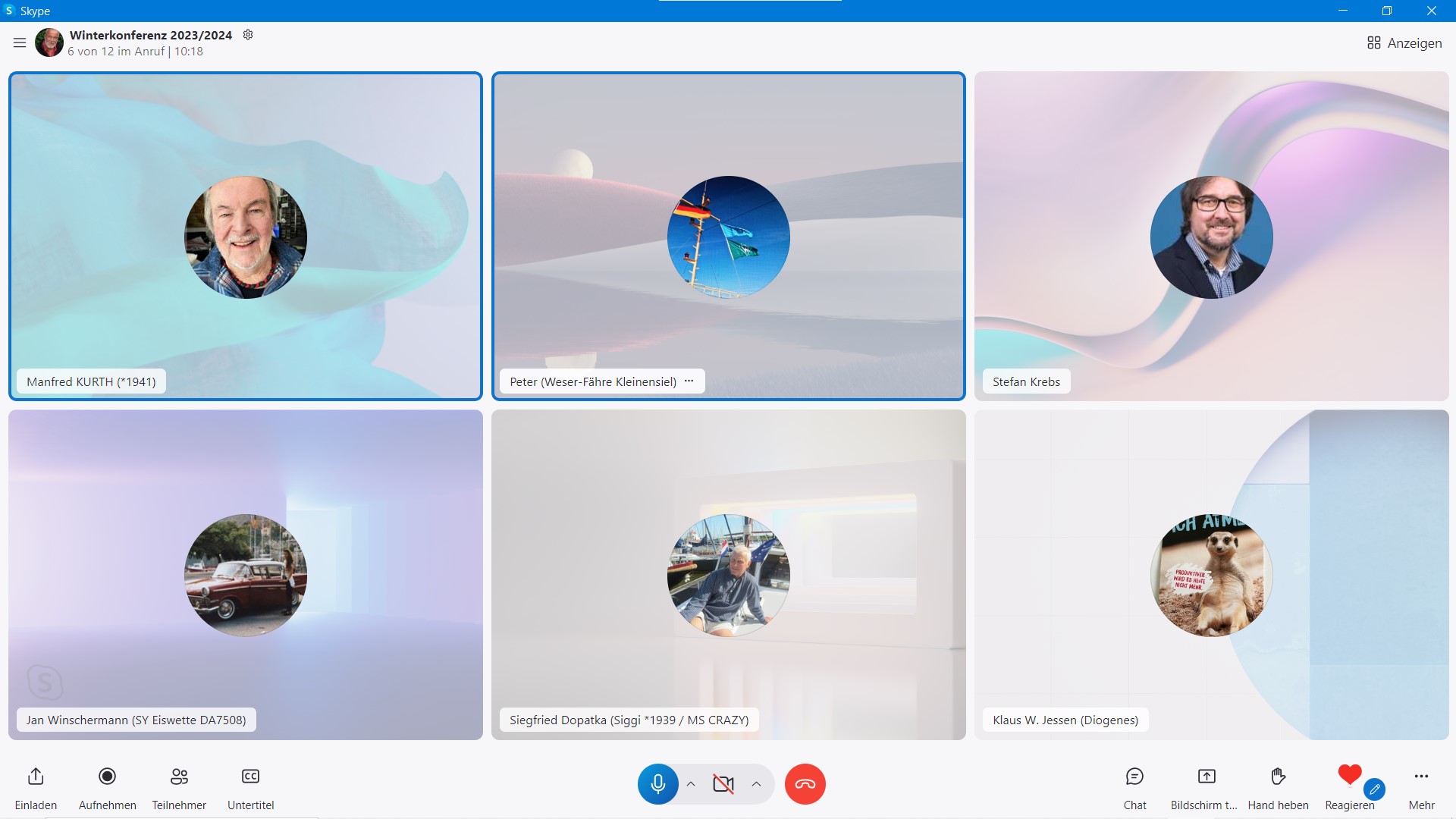The width and height of the screenshot is (1456, 819).
Task: Expand microphone options chevron
Action: [691, 784]
